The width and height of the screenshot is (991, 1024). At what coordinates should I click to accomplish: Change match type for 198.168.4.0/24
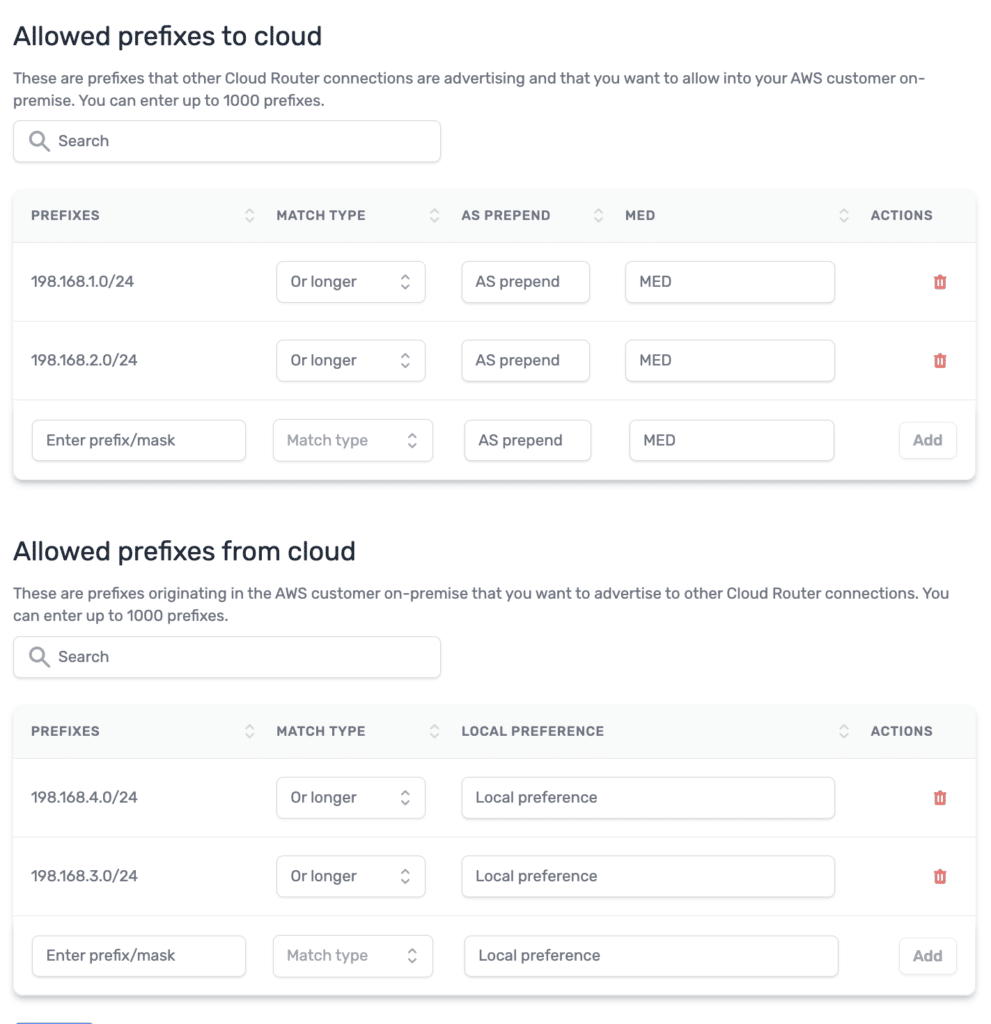pyautogui.click(x=350, y=797)
